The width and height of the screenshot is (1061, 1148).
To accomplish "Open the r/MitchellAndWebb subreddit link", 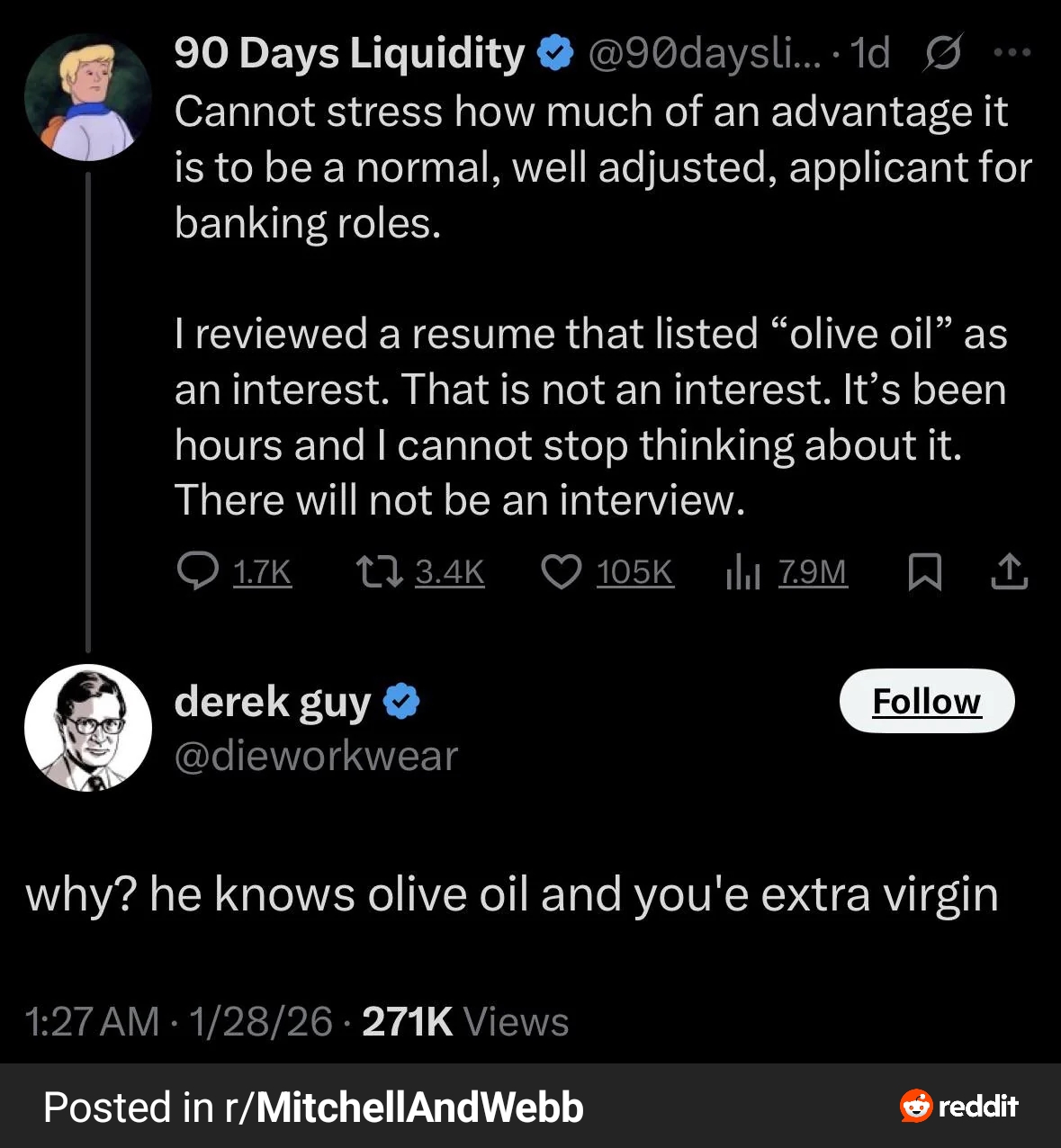I will click(404, 1107).
